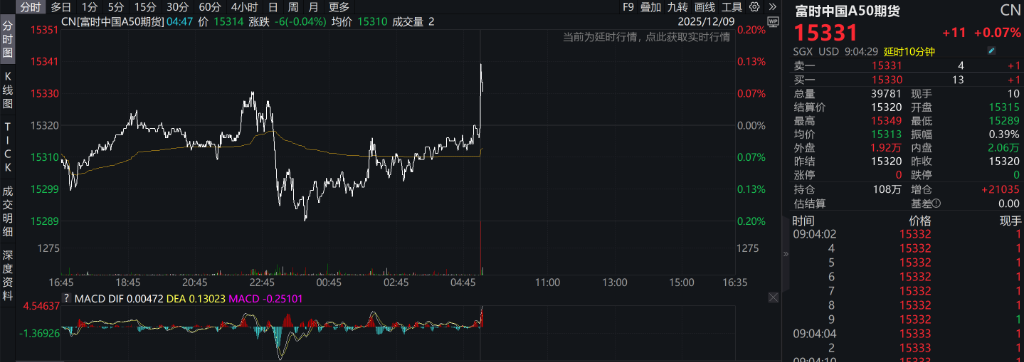Screen dimensions: 1024x362
Task: Click the 2025/12/09 date label
Action: click(705, 22)
